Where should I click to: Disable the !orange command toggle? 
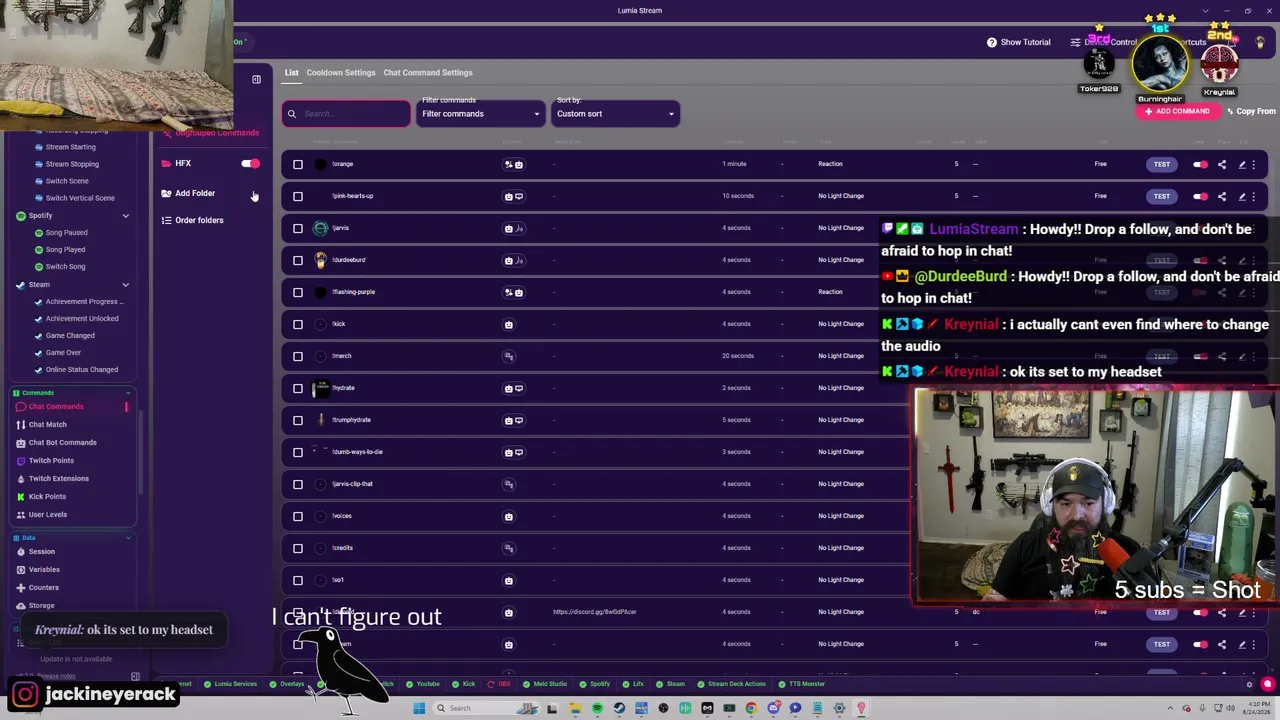tap(1200, 164)
